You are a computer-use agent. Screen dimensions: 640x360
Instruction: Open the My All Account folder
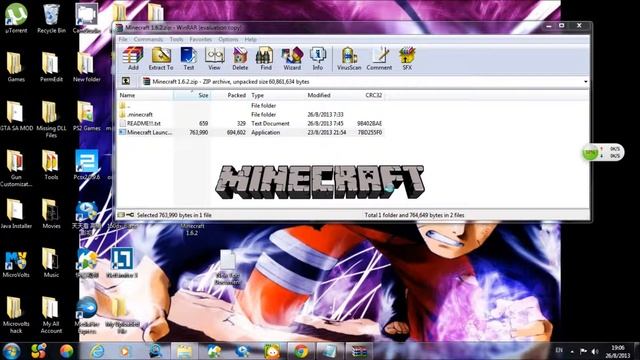[51, 315]
